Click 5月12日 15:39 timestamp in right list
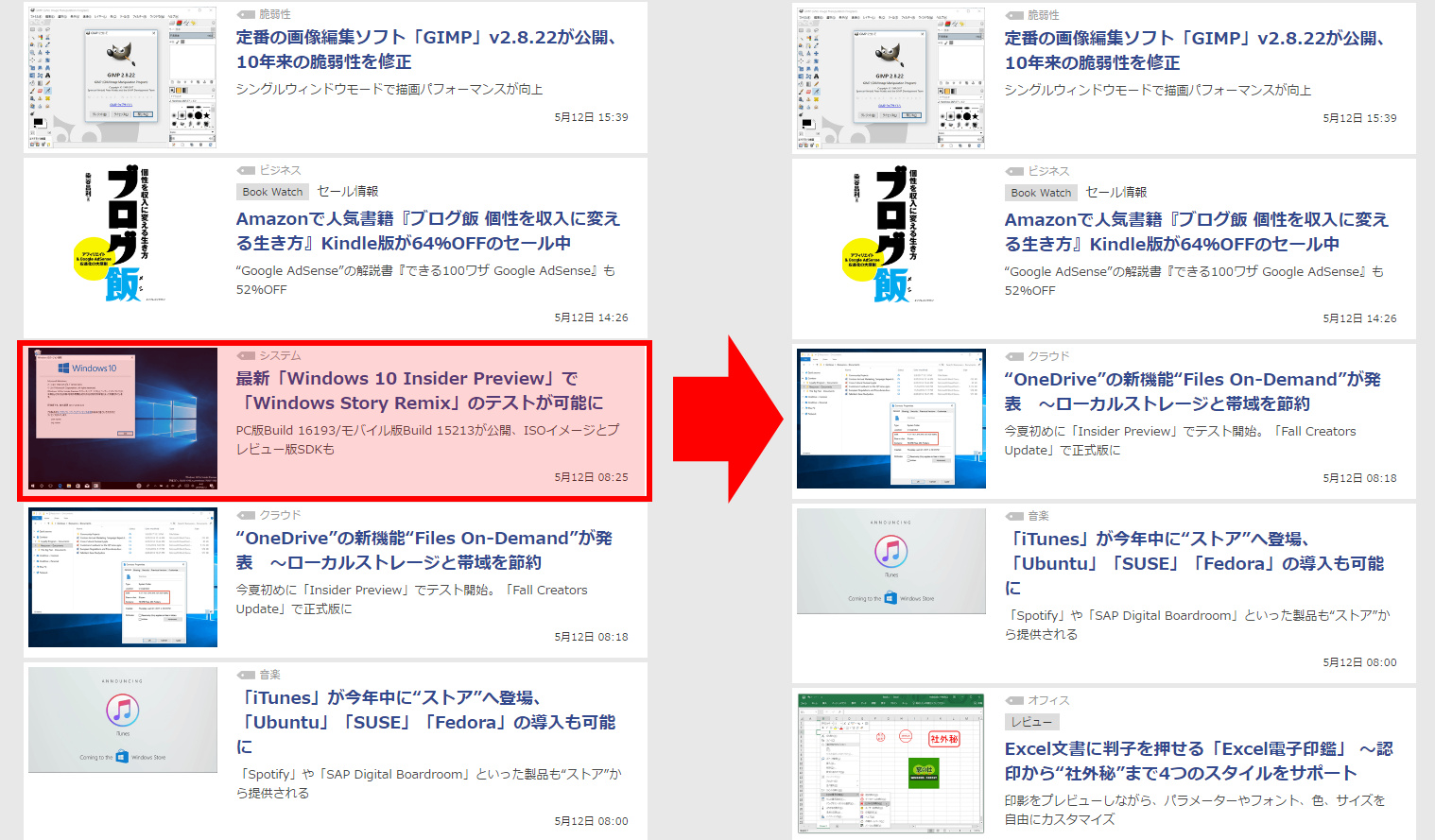 click(1359, 118)
